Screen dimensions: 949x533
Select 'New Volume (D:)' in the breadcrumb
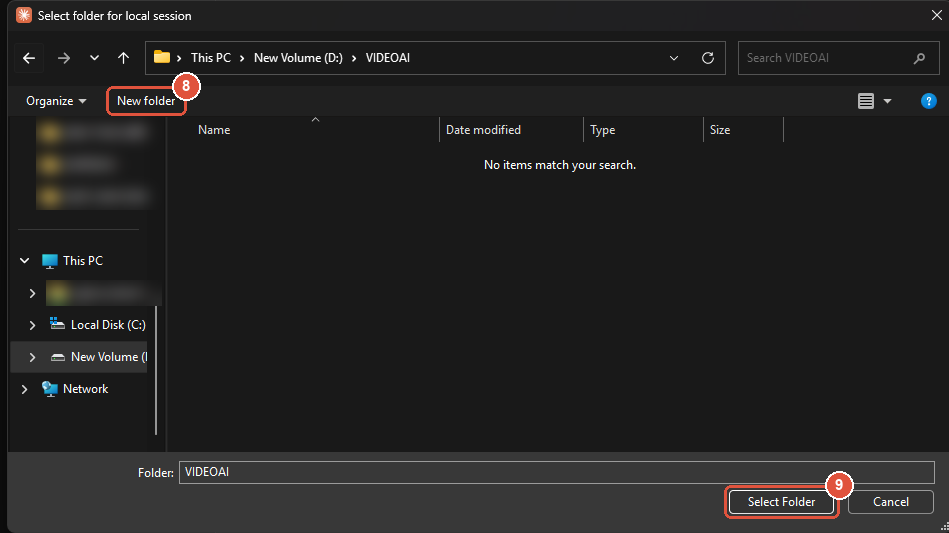click(x=298, y=58)
